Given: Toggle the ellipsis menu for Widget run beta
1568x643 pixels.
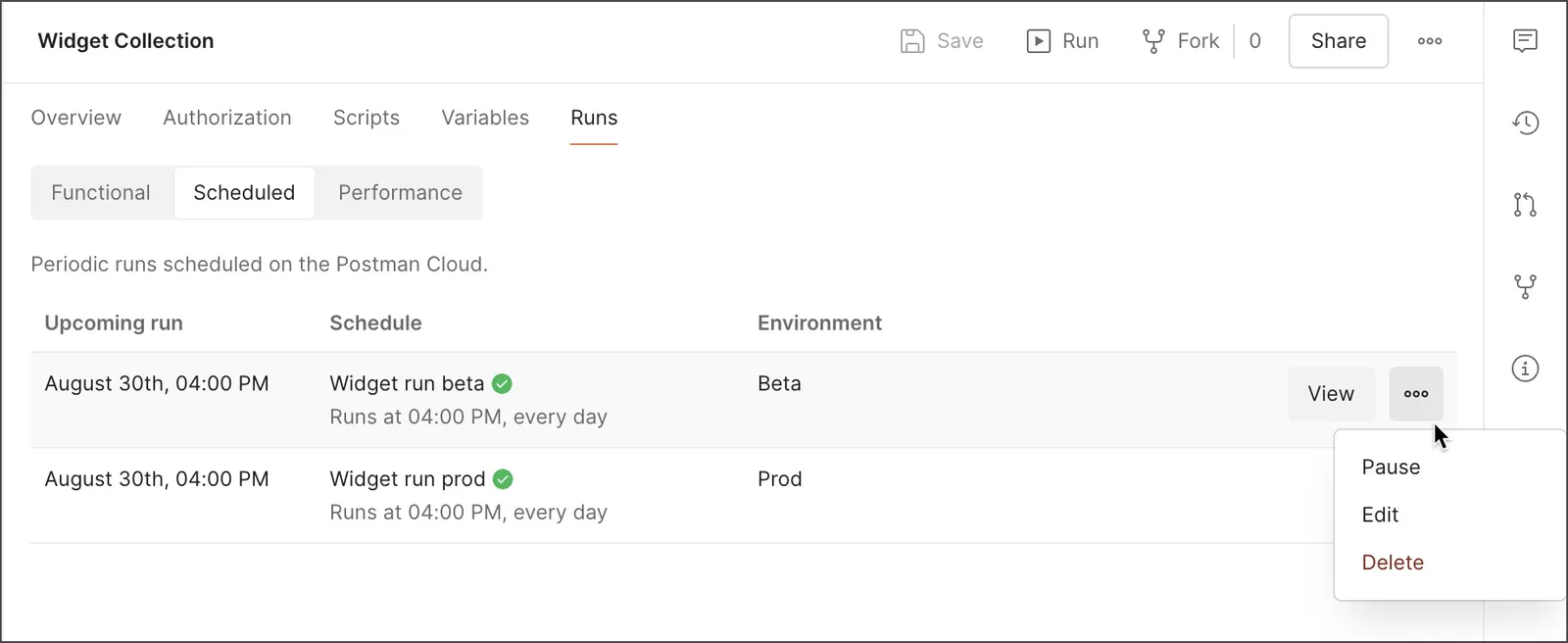Looking at the screenshot, I should point(1415,394).
